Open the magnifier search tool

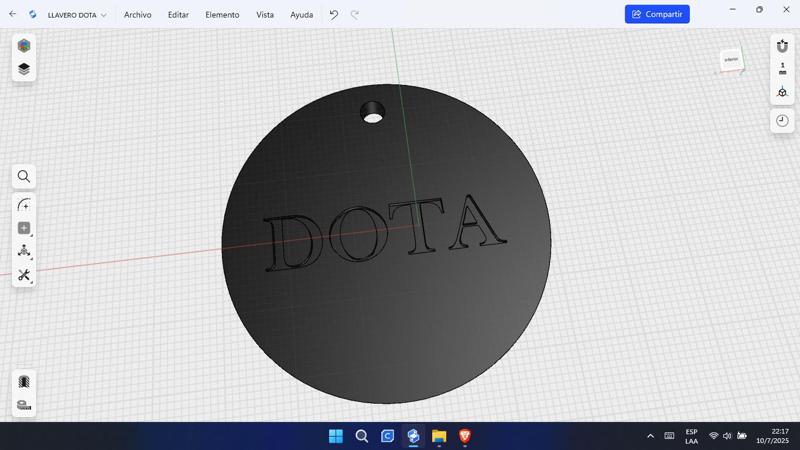(24, 177)
